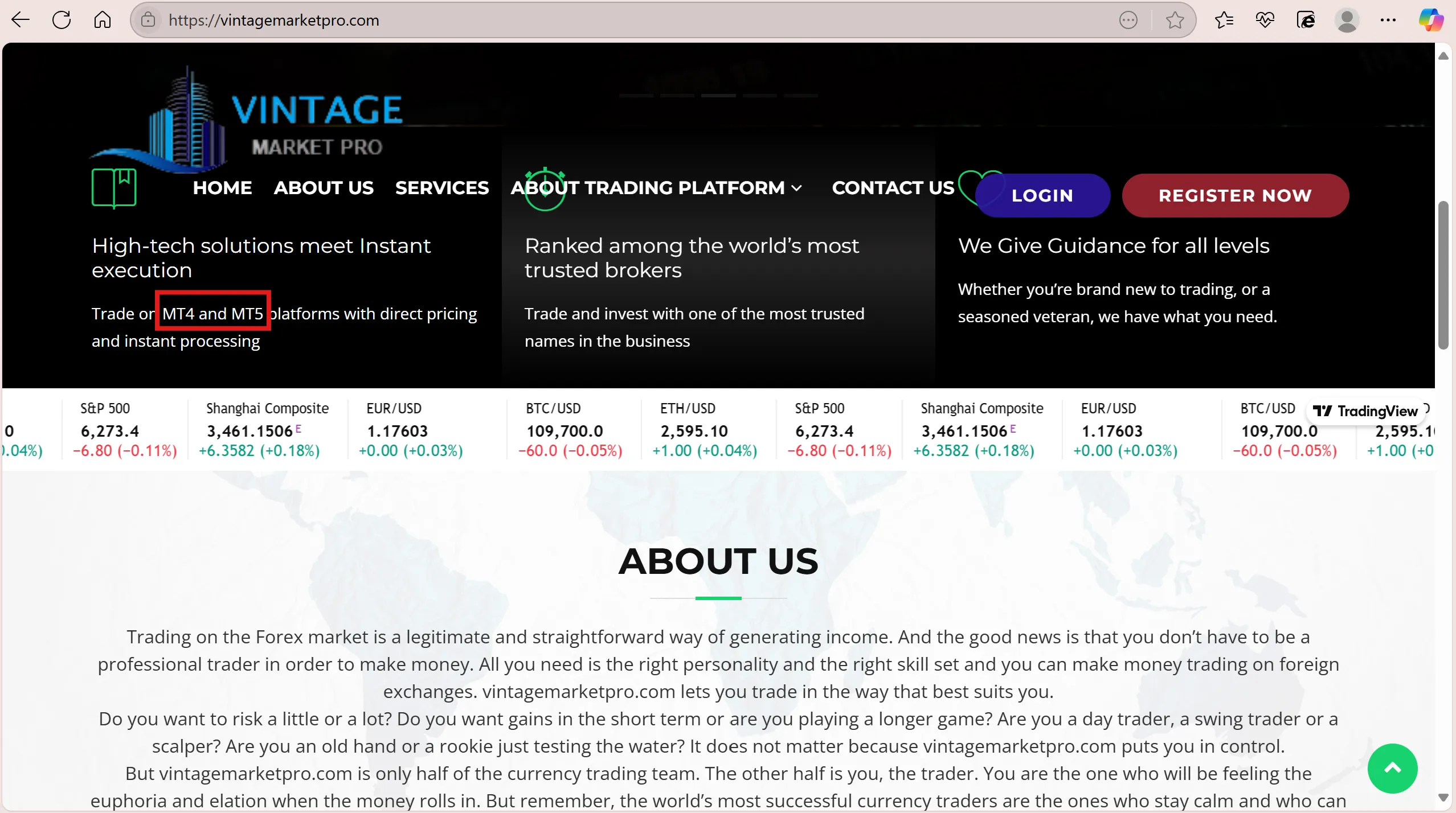
Task: Click the green stopwatch icon
Action: (x=545, y=189)
